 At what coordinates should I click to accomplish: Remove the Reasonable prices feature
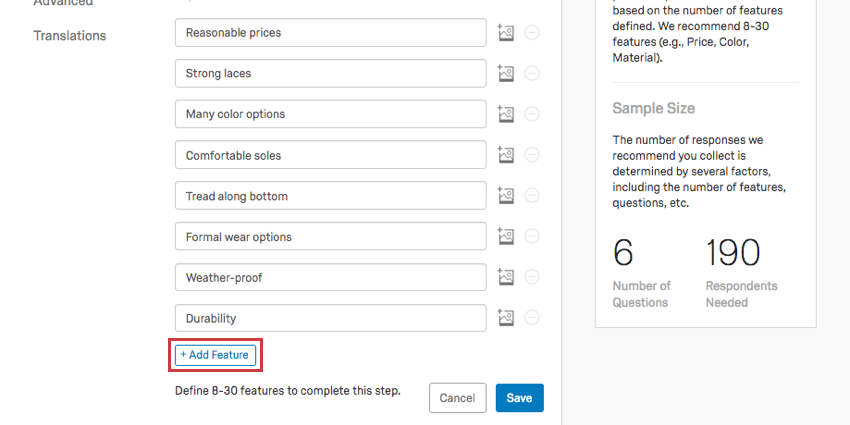click(x=532, y=33)
